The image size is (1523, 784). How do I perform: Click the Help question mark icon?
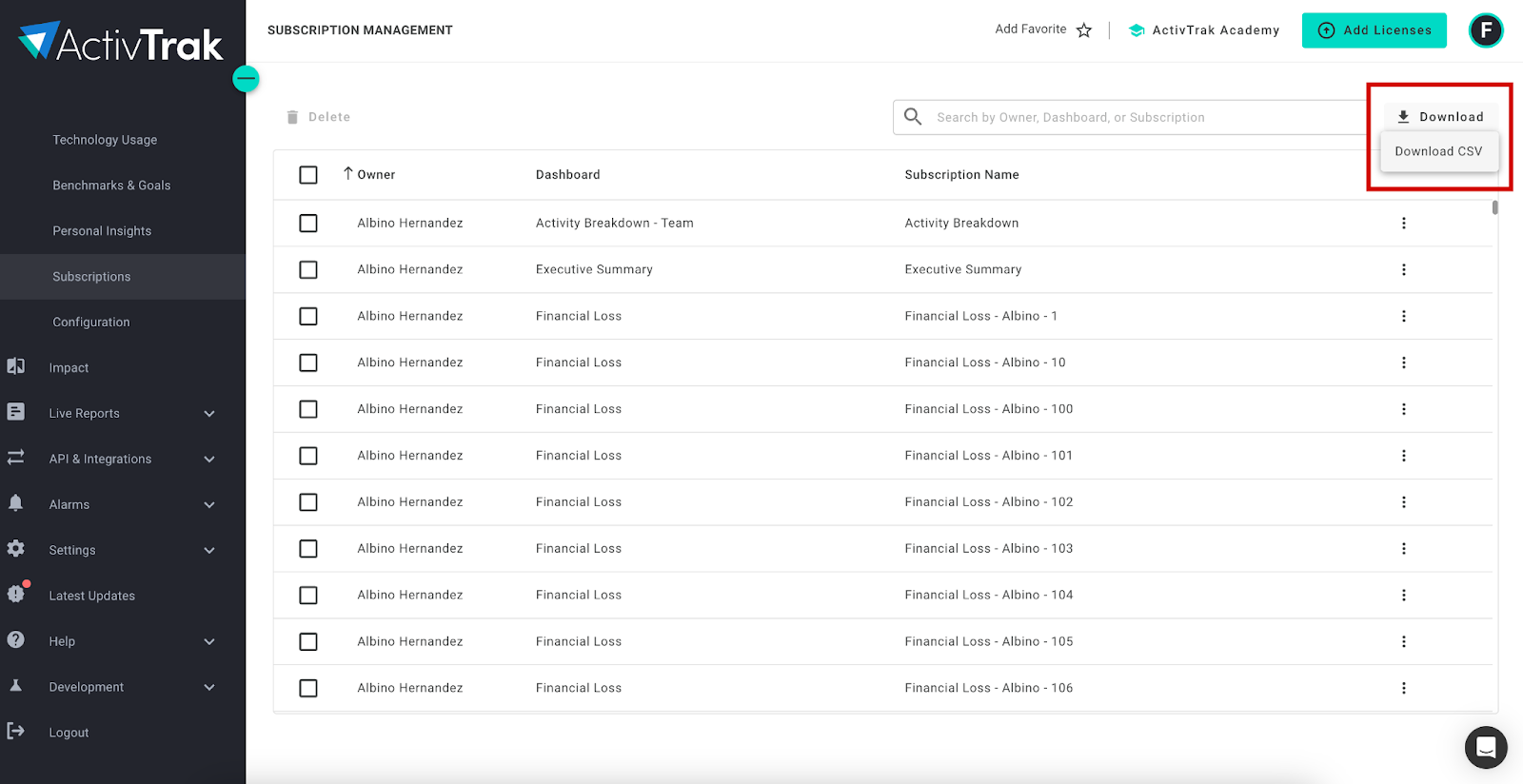pos(16,640)
